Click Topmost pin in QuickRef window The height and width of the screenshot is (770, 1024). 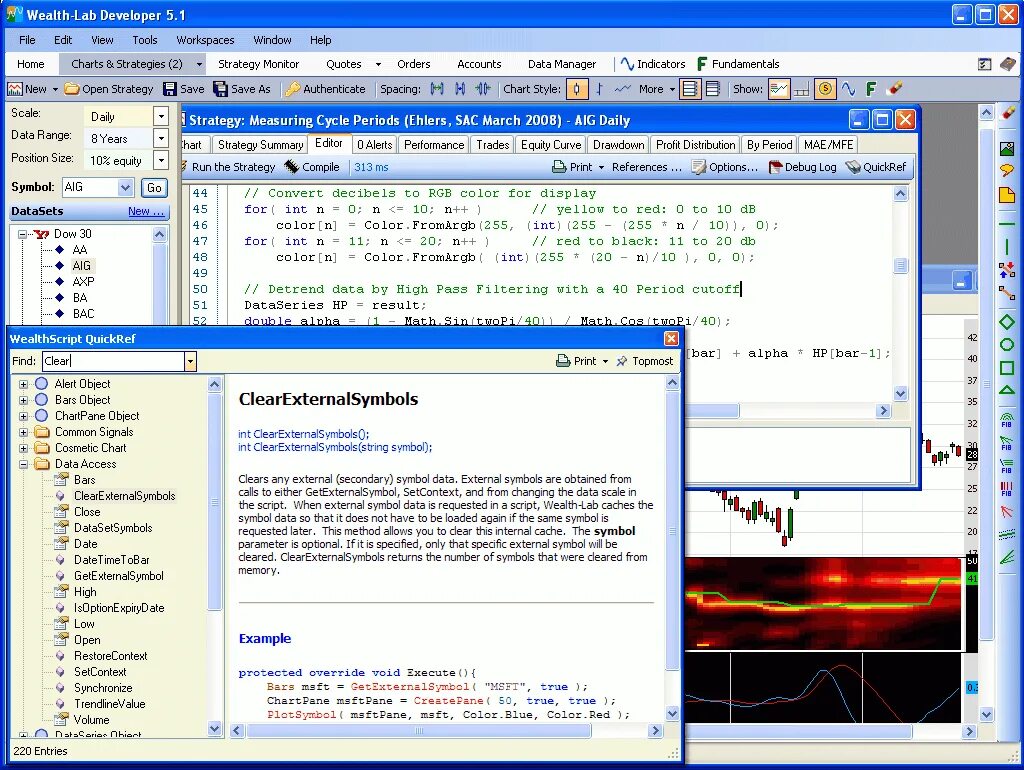coord(645,361)
